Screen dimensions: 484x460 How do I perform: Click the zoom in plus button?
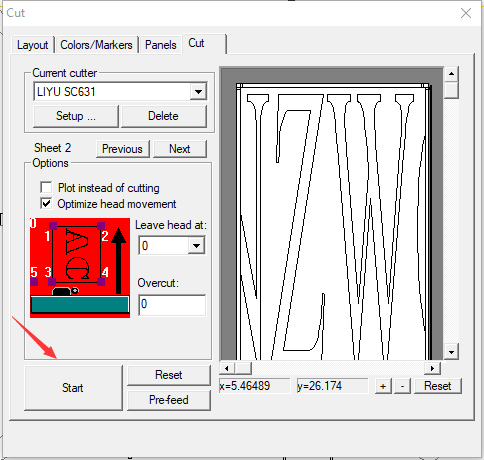tap(383, 386)
